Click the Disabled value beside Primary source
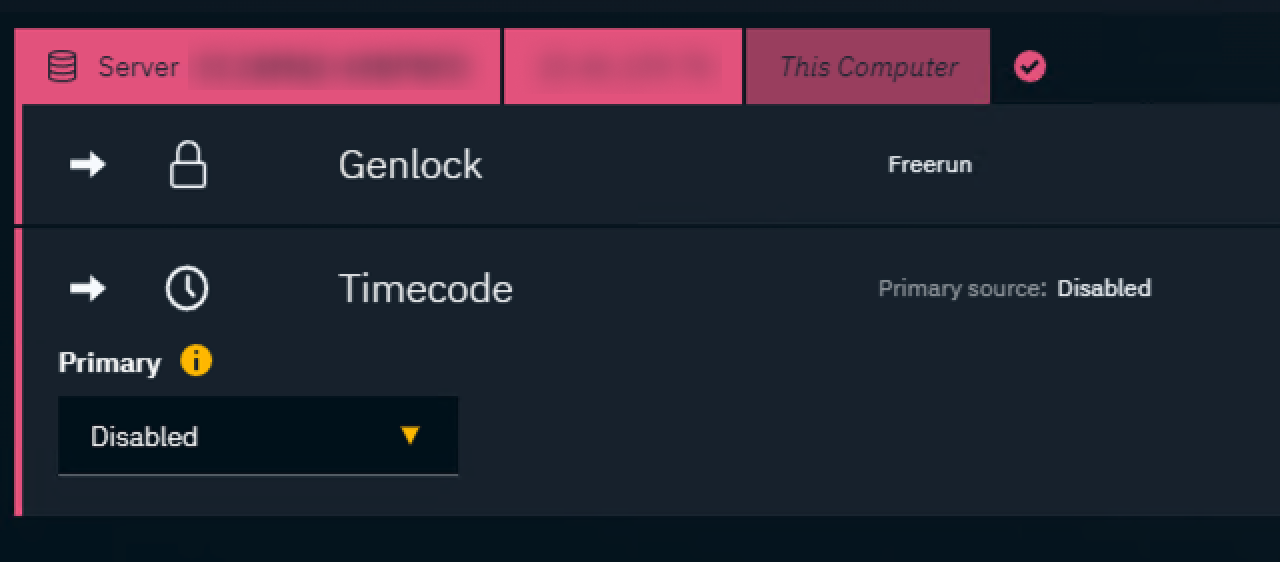Image resolution: width=1280 pixels, height=562 pixels. click(1104, 289)
